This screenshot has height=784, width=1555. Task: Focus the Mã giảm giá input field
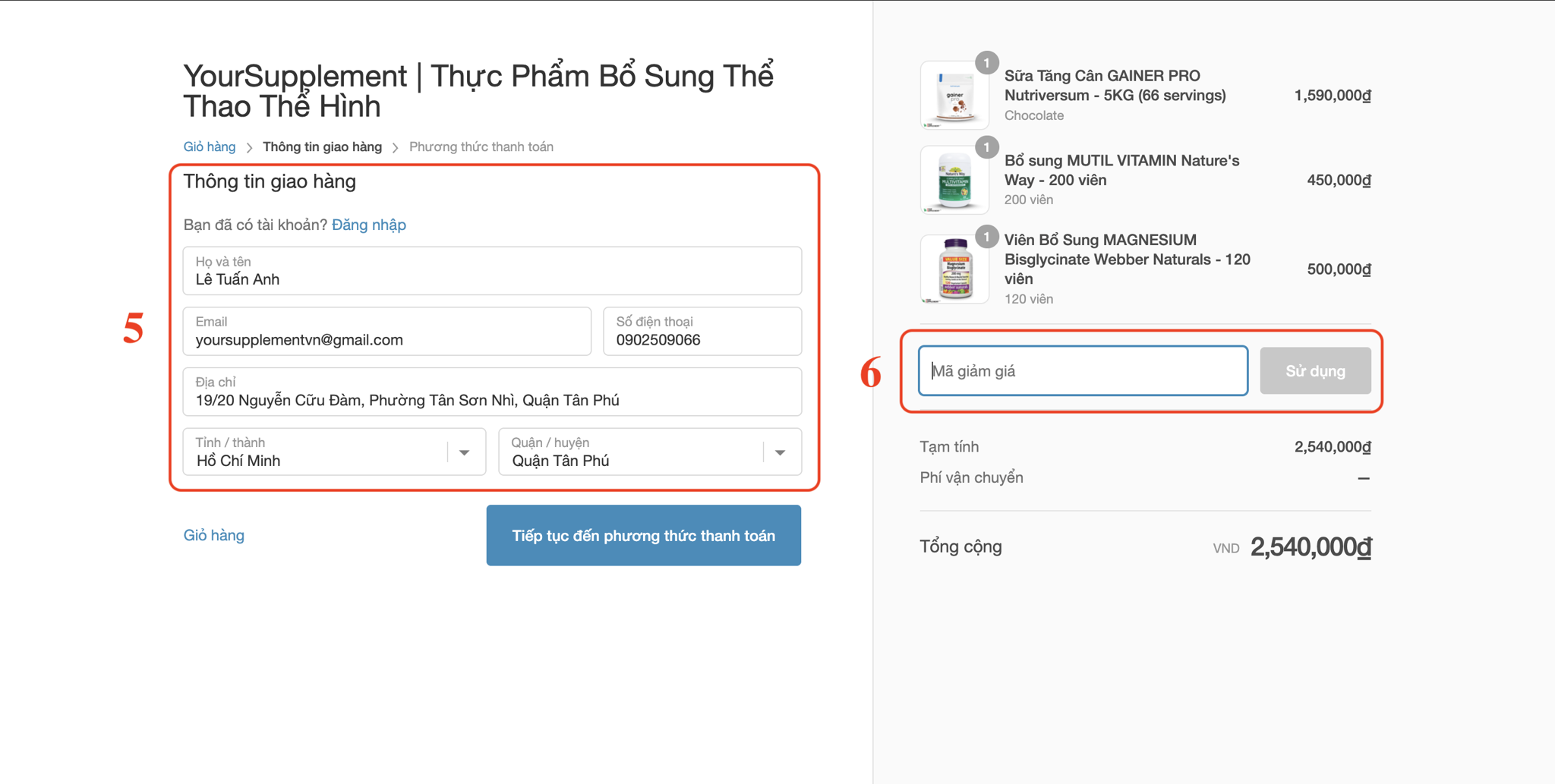click(x=1083, y=371)
